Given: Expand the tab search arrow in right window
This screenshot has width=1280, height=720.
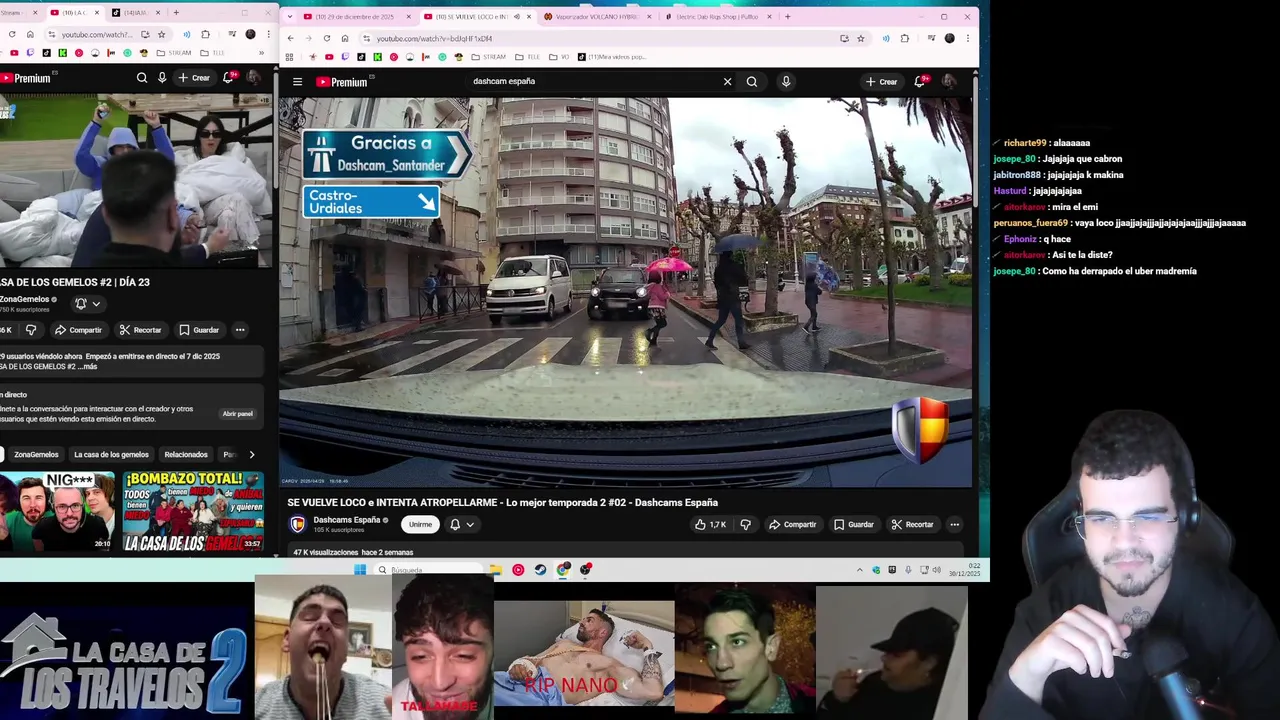Looking at the screenshot, I should tap(289, 16).
